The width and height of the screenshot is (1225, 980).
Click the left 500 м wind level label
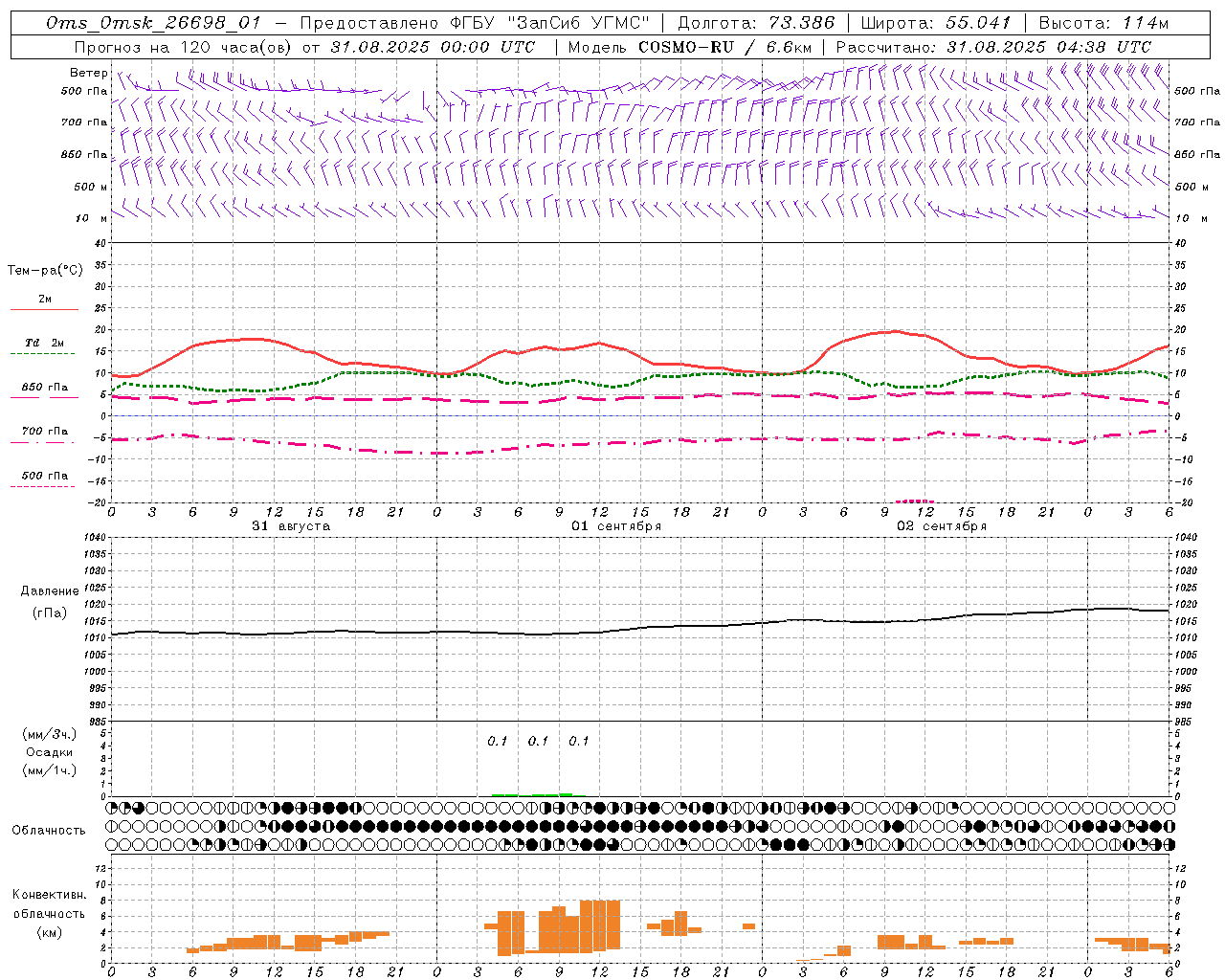(x=91, y=187)
